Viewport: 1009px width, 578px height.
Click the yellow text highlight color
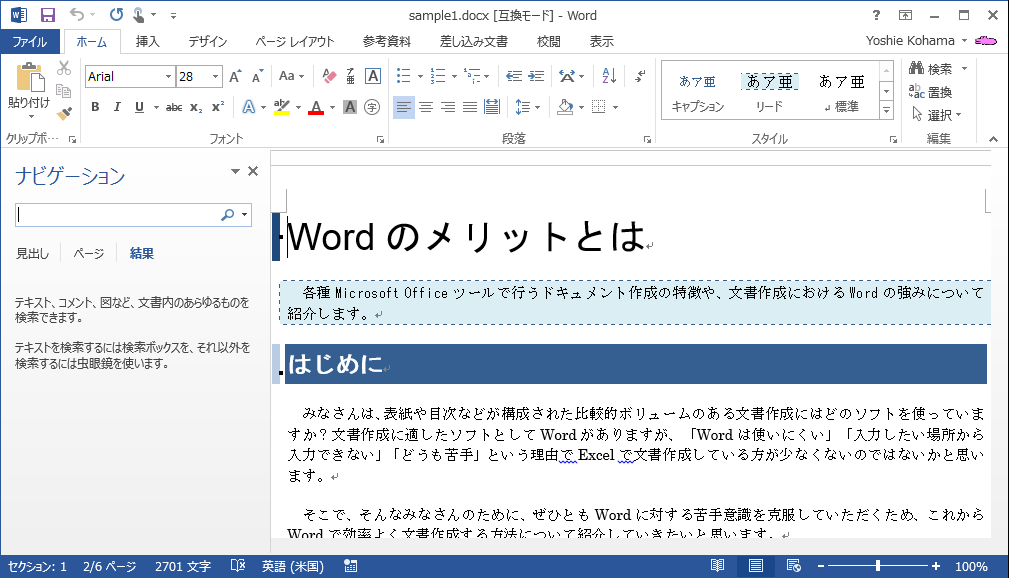[282, 107]
